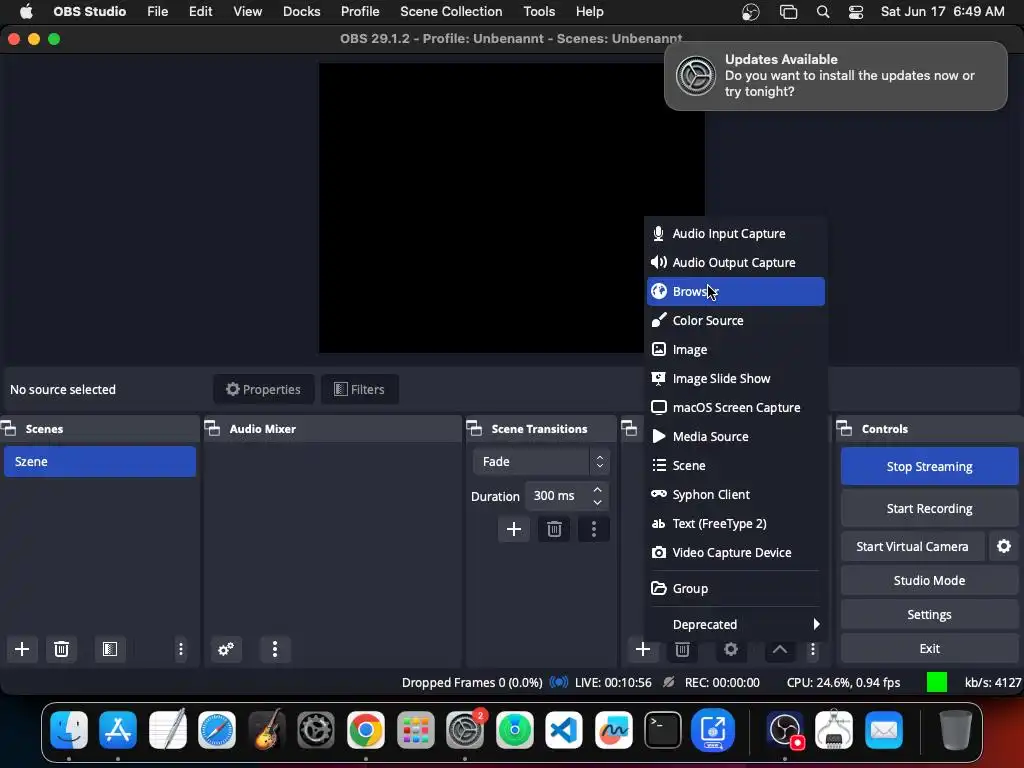
Task: Open Sources dock three-dot menu
Action: click(x=812, y=649)
